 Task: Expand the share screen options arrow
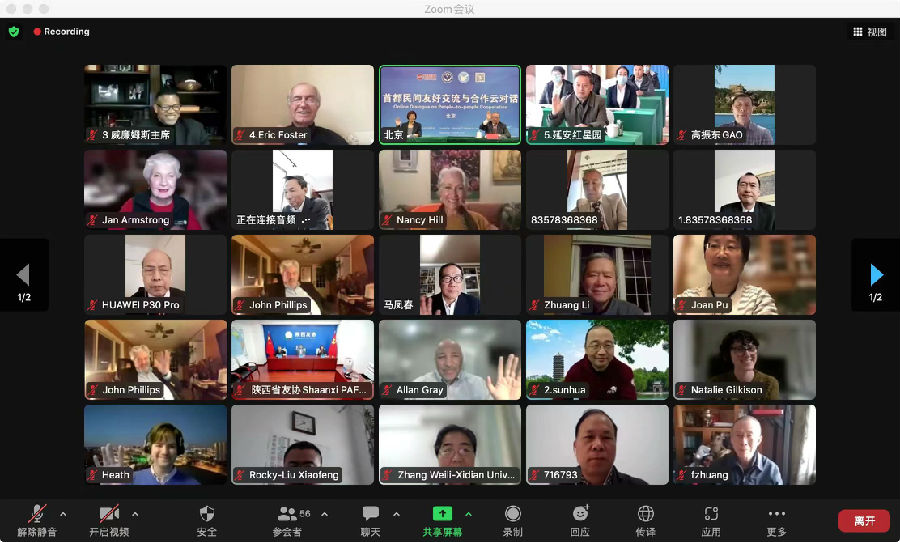coord(468,514)
